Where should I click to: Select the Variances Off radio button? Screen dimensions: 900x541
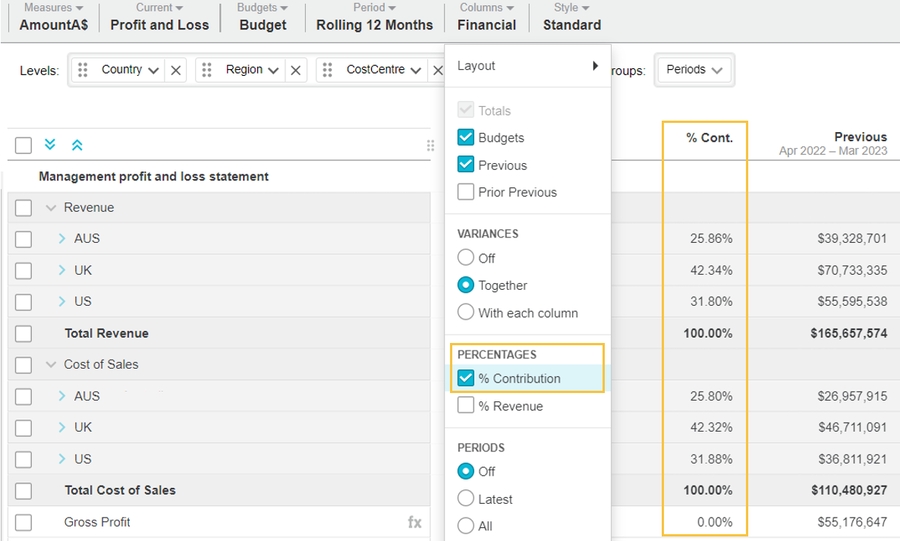pyautogui.click(x=466, y=258)
